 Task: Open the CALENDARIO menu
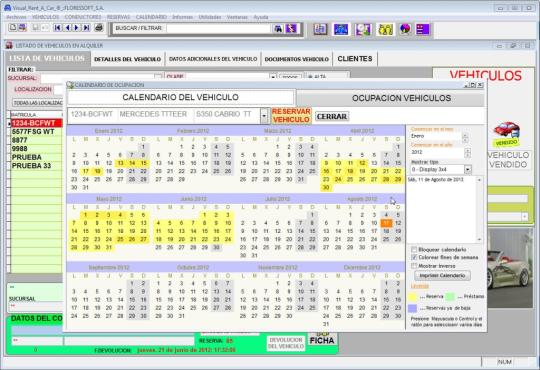151,17
